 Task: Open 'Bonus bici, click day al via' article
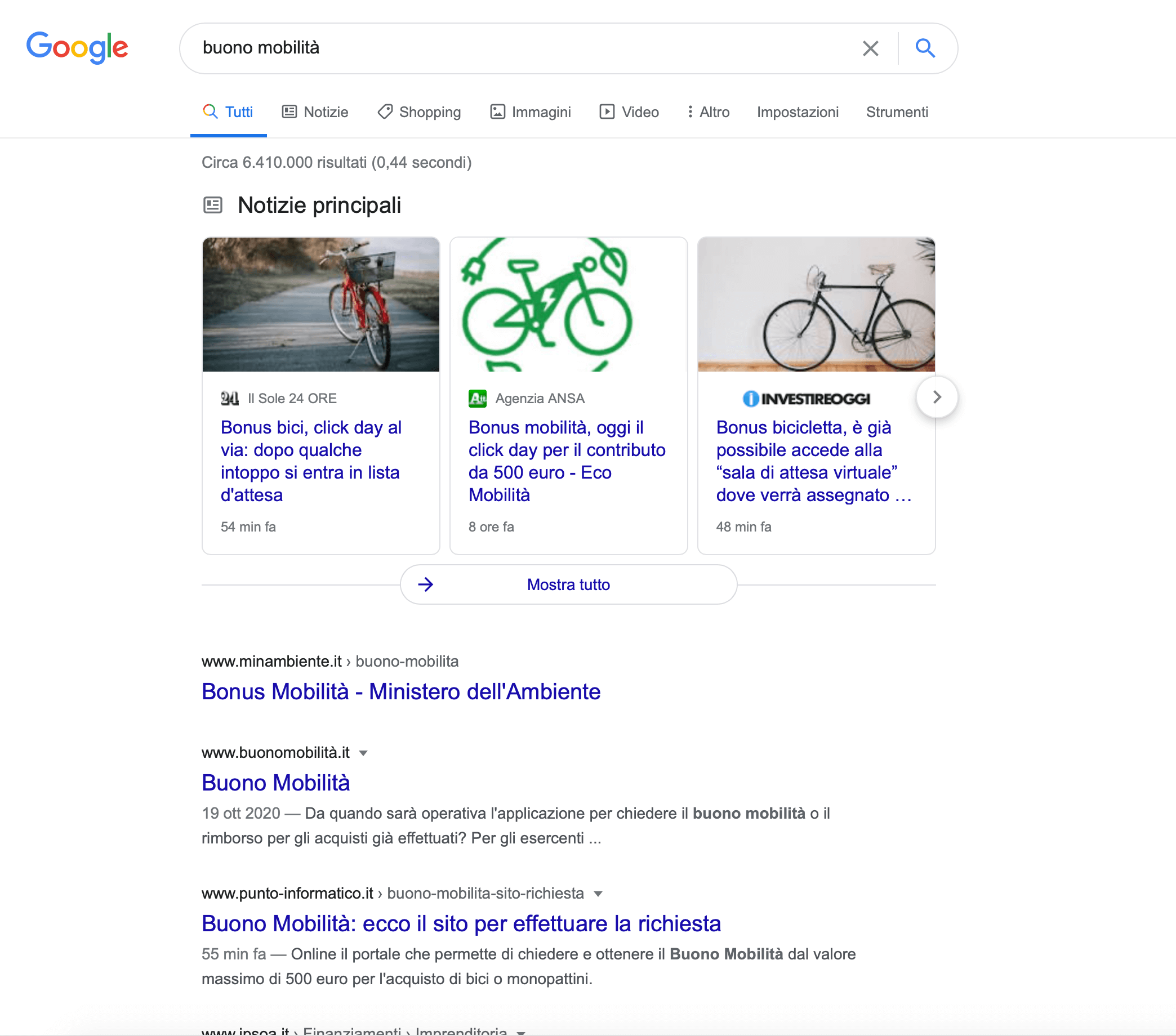tap(311, 461)
